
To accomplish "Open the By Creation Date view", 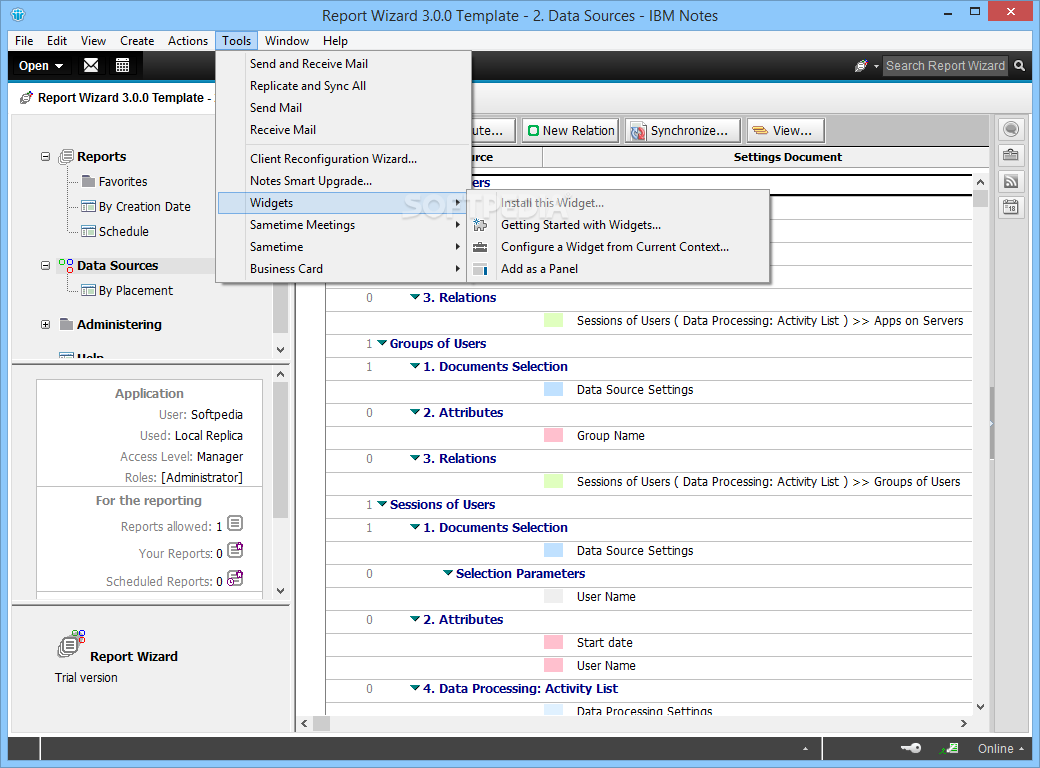I will pos(145,206).
